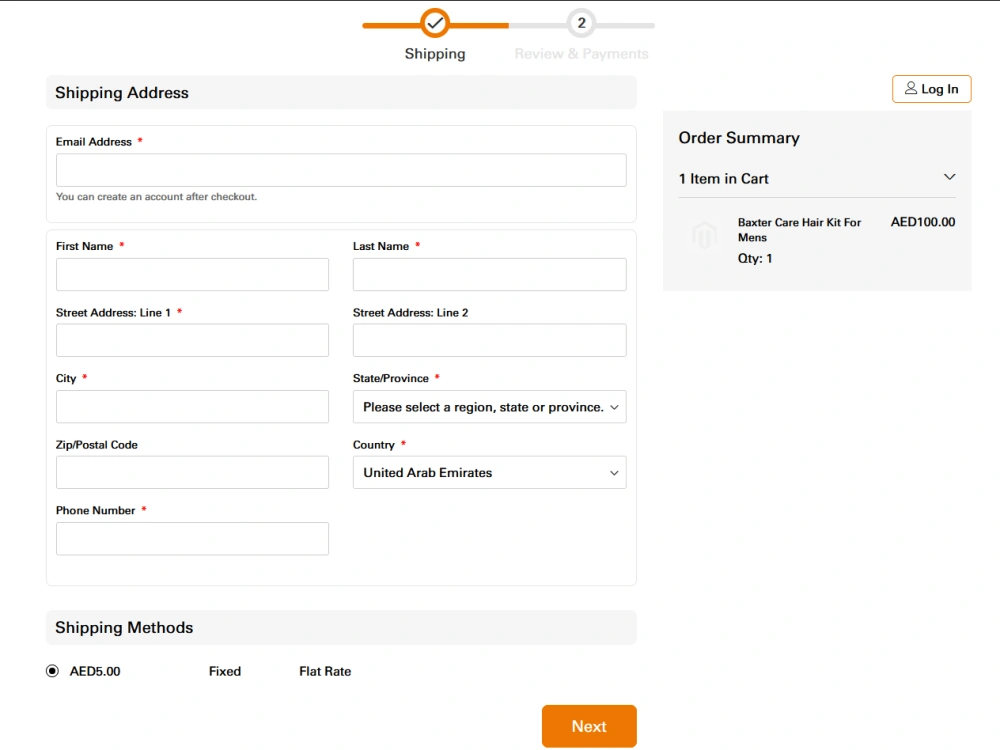Click the AED5.00 shipping price text
This screenshot has height=750, width=1000.
95,671
